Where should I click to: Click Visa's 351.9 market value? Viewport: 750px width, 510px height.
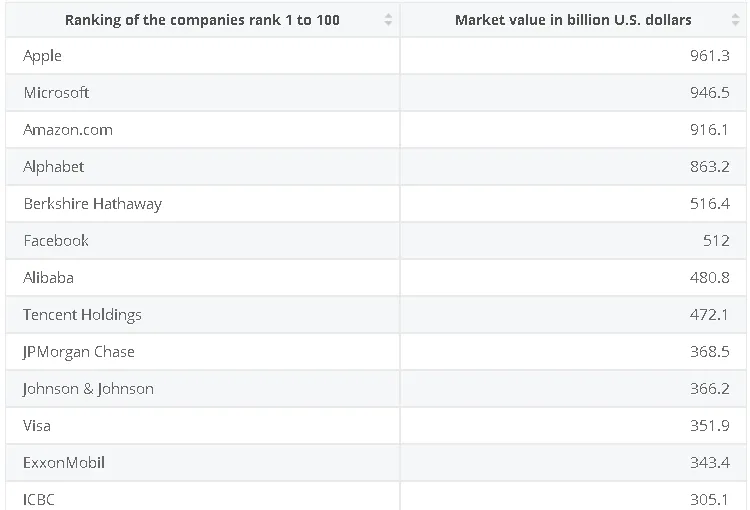coord(709,426)
